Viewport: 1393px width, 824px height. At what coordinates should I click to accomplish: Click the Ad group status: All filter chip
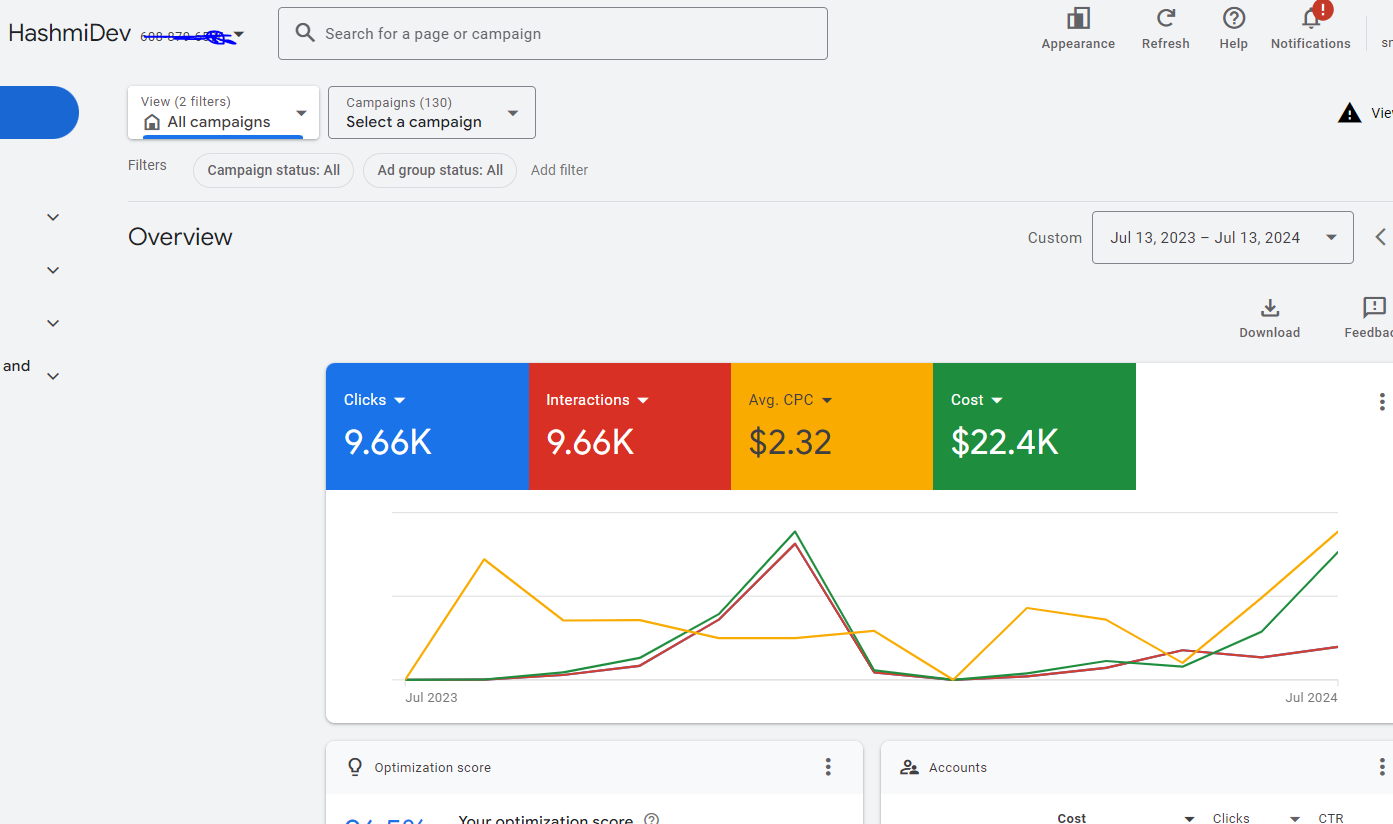[x=440, y=170]
